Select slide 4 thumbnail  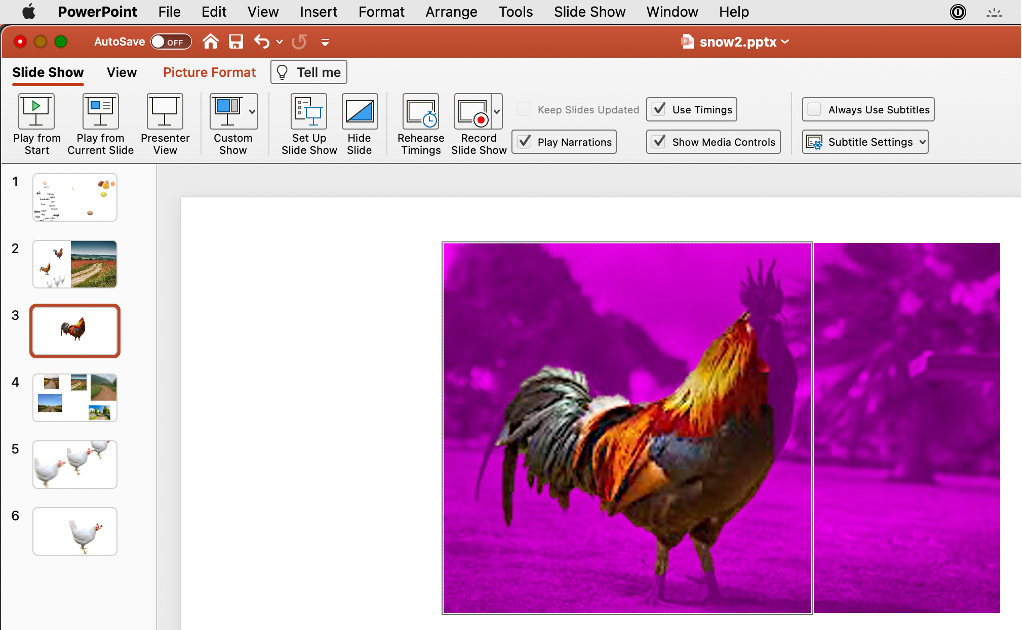pos(75,397)
